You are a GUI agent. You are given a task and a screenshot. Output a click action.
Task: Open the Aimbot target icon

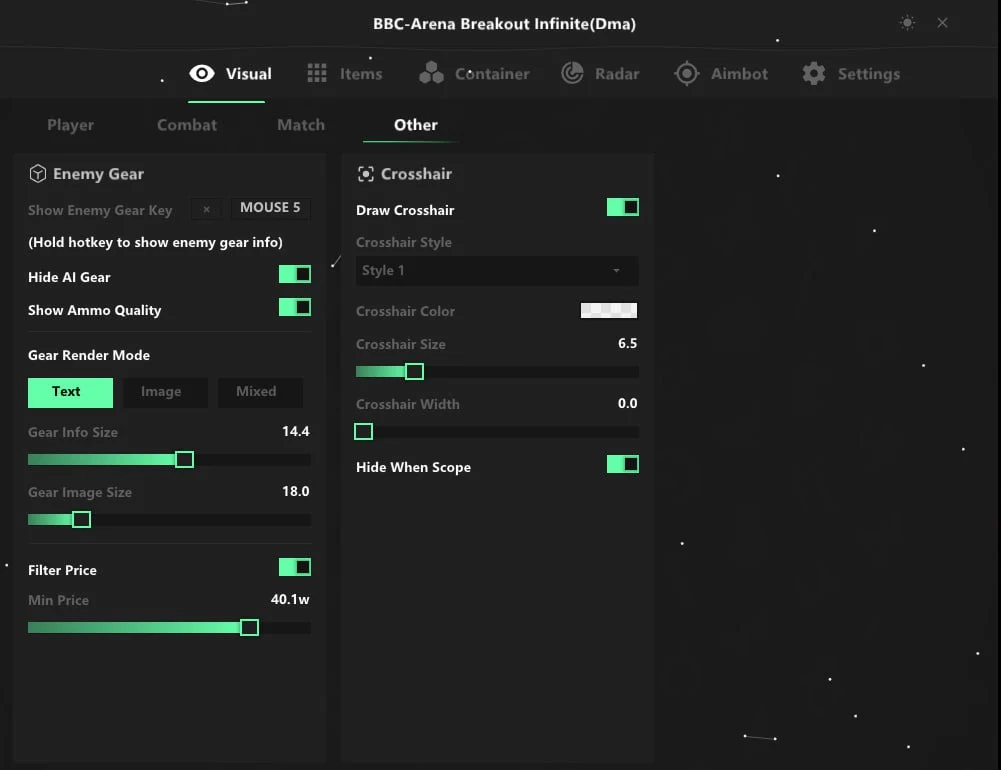(687, 73)
